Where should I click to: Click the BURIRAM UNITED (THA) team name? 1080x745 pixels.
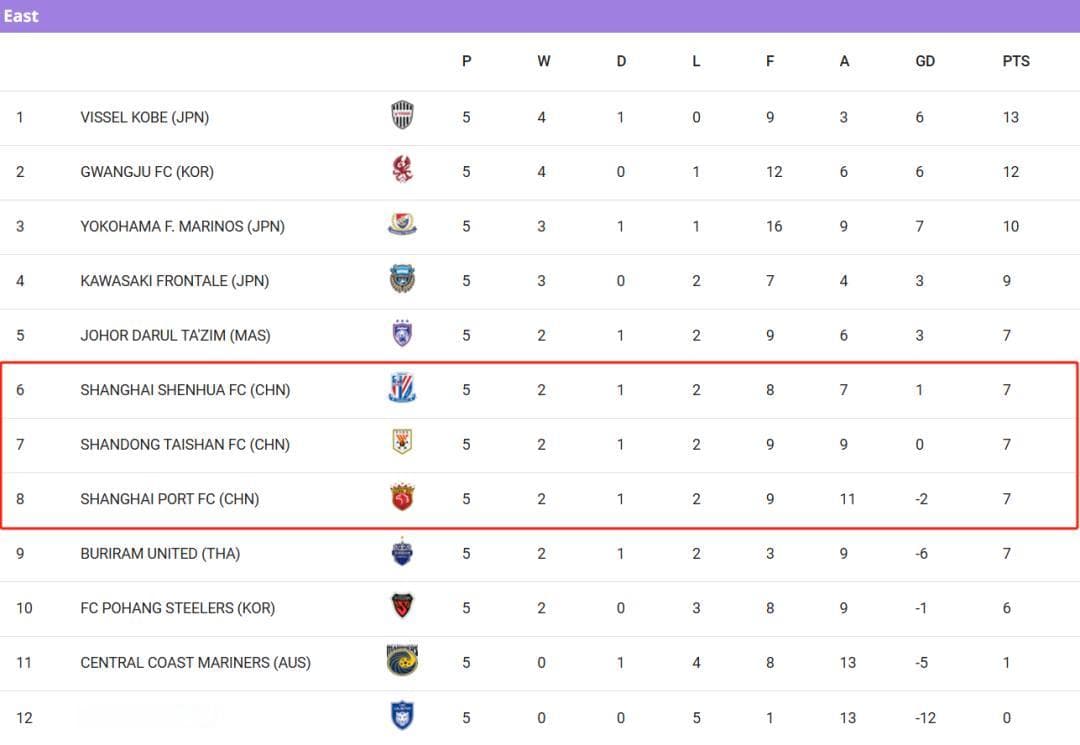(160, 554)
